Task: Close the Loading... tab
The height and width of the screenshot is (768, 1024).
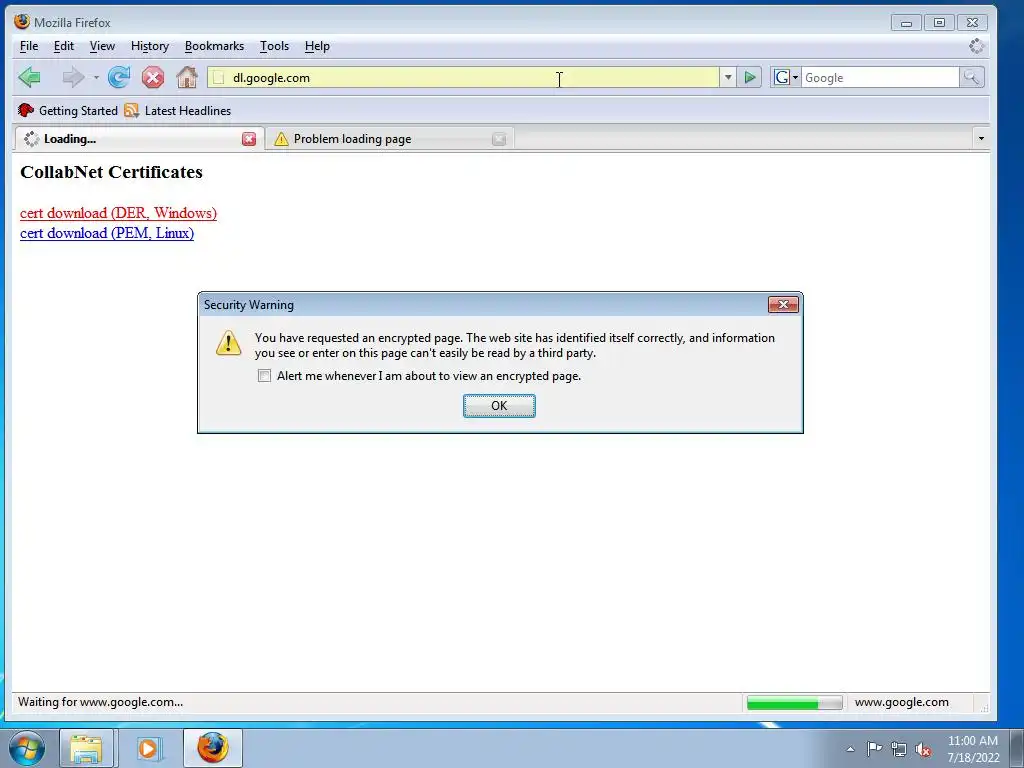Action: [249, 138]
